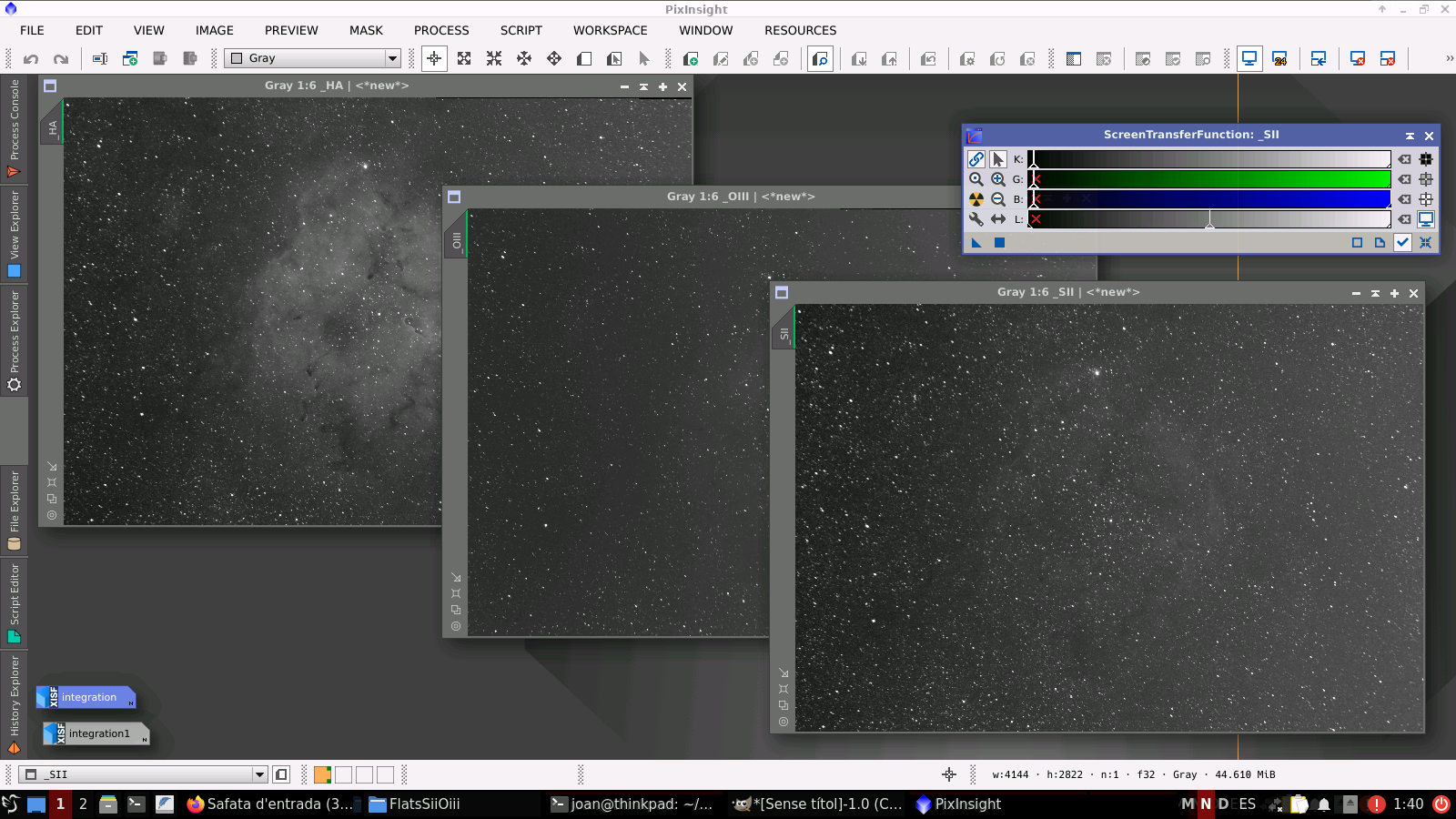Toggle Track View checkmark in ScreenTransferFunction
The width and height of the screenshot is (1456, 819).
coord(1402,243)
